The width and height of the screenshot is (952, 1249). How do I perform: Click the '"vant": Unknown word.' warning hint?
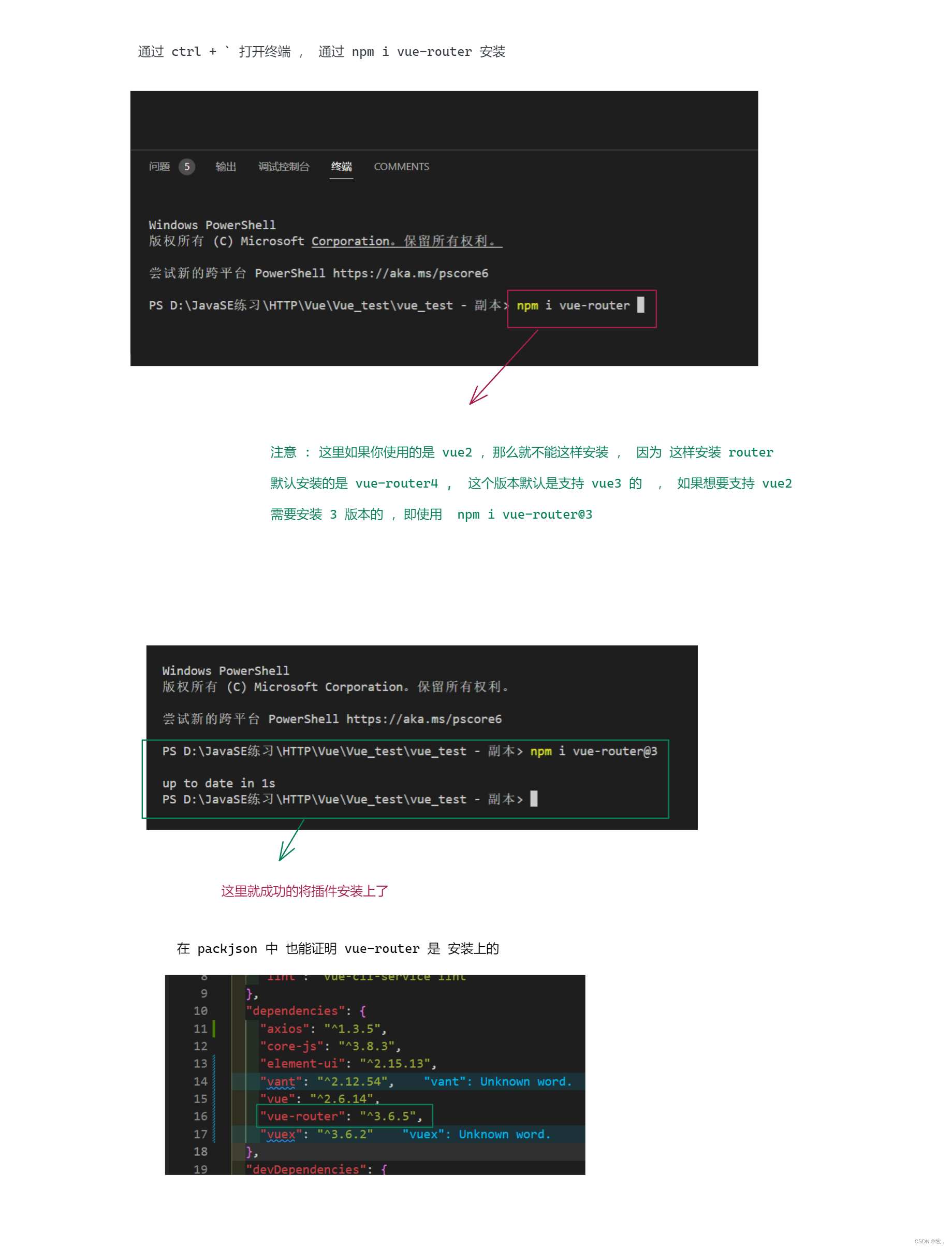[498, 1081]
